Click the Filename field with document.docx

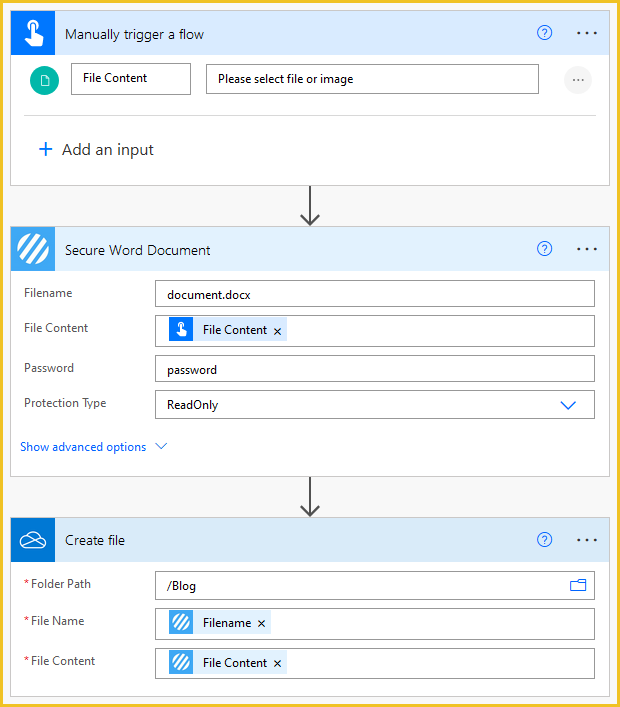coord(375,294)
